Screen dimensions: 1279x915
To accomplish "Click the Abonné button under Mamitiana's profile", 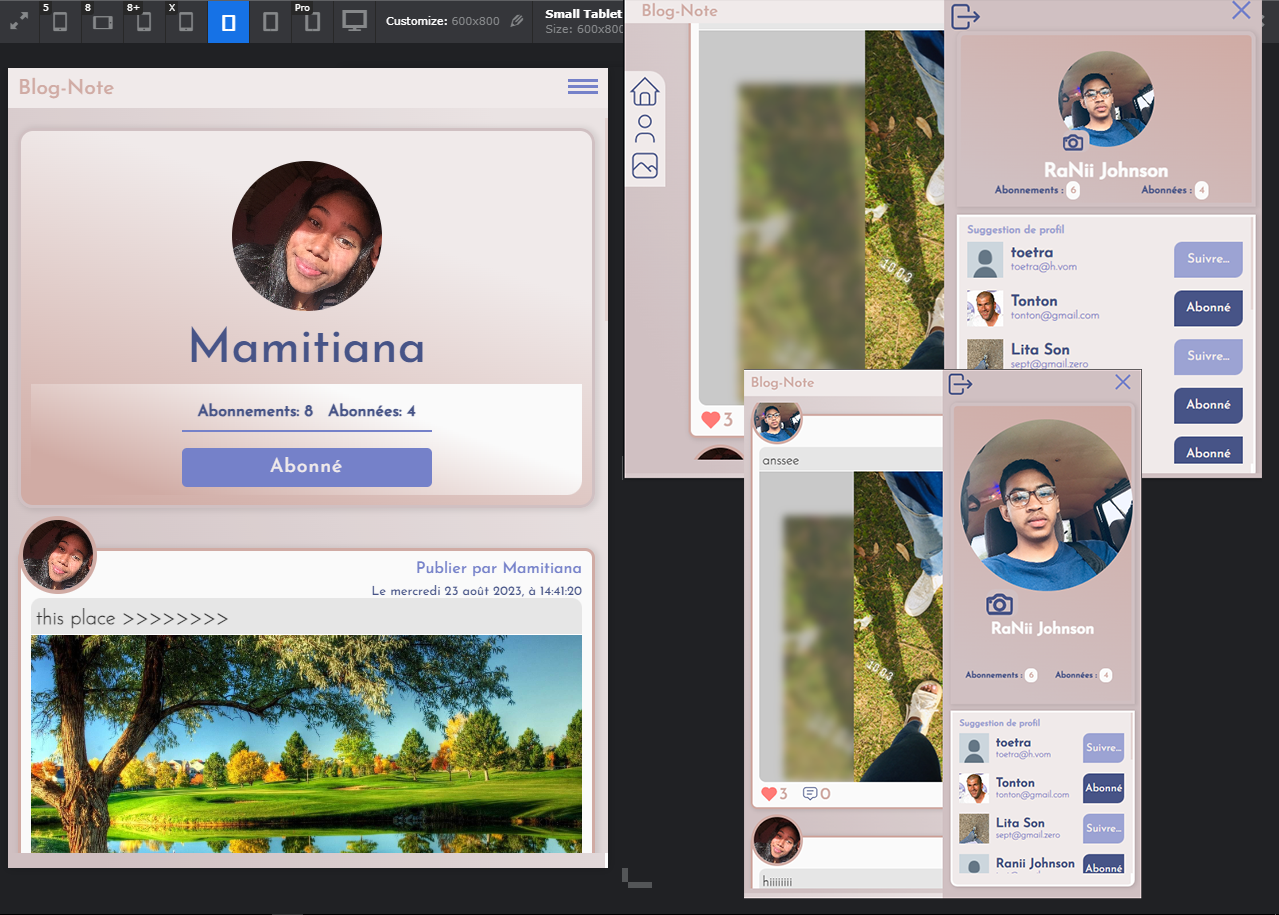I will [x=307, y=467].
